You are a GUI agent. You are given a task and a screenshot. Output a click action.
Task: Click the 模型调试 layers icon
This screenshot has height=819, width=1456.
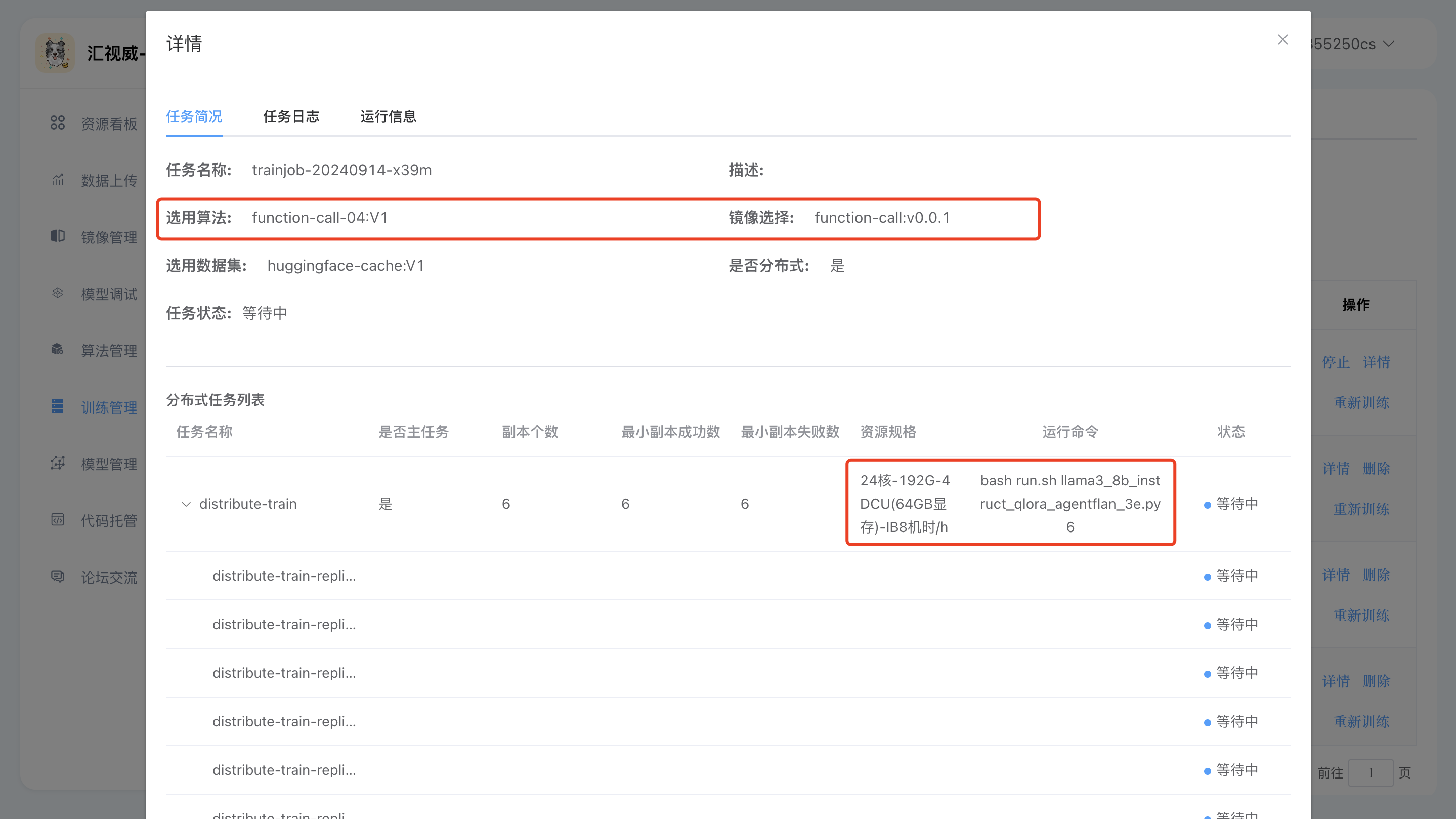coord(58,293)
